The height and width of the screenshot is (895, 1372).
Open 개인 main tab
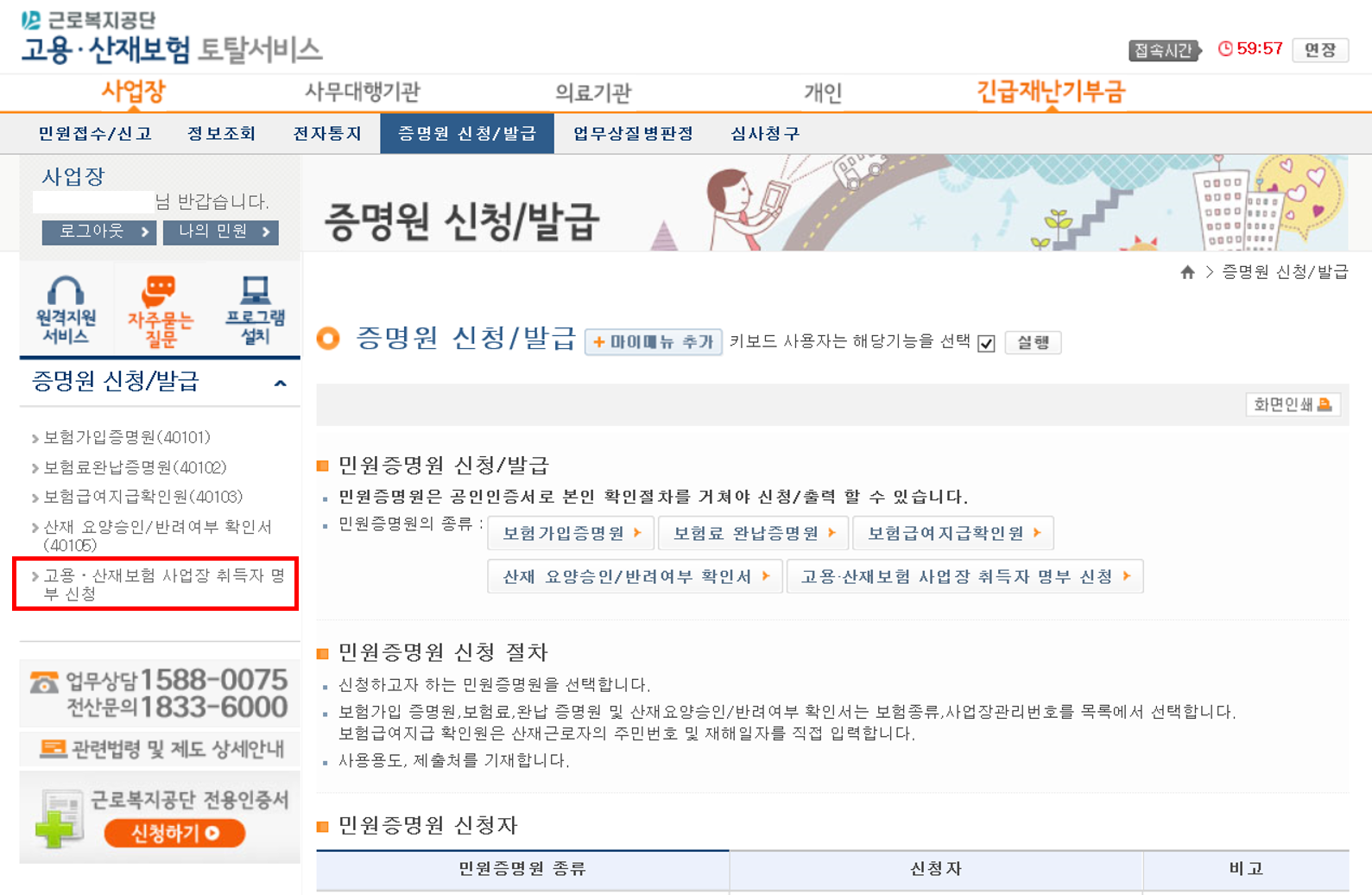point(823,92)
